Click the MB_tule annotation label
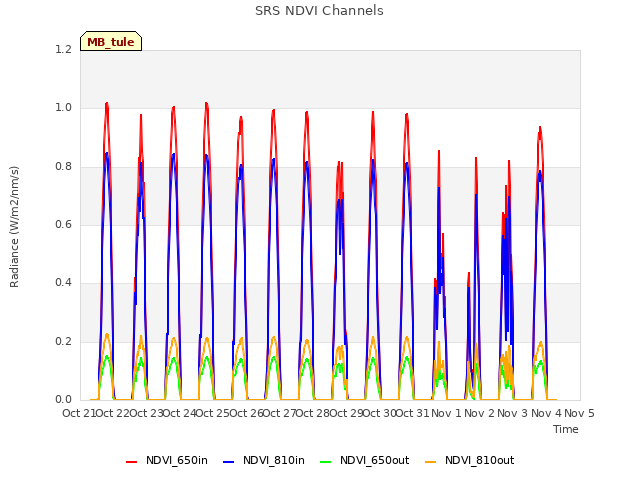This screenshot has width=640, height=480. (111, 41)
